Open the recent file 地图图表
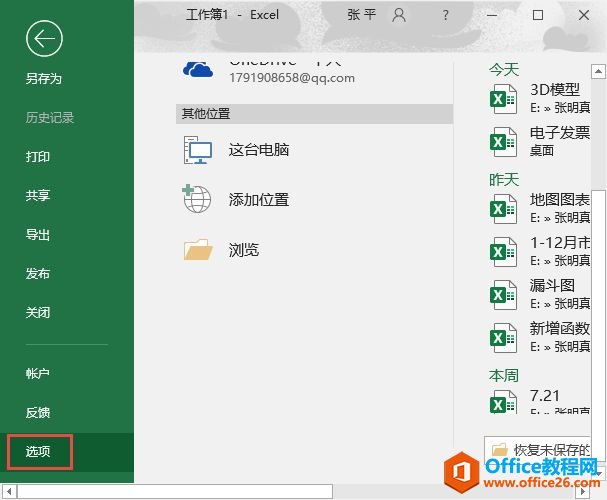Viewport: 607px width, 500px height. point(560,200)
